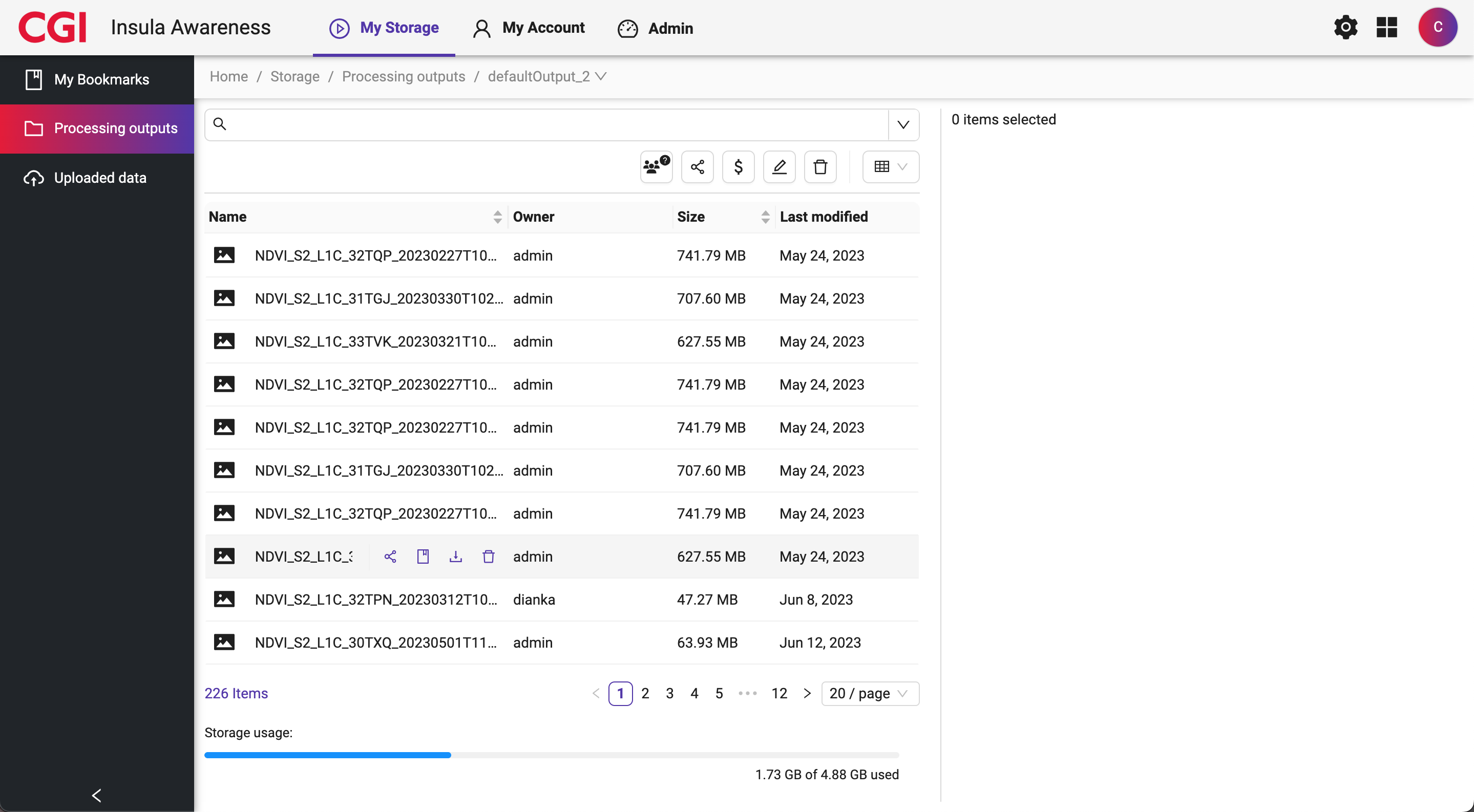Screen dimensions: 1474x812
Task: Go to Home breadcrumb link
Action: click(x=229, y=76)
